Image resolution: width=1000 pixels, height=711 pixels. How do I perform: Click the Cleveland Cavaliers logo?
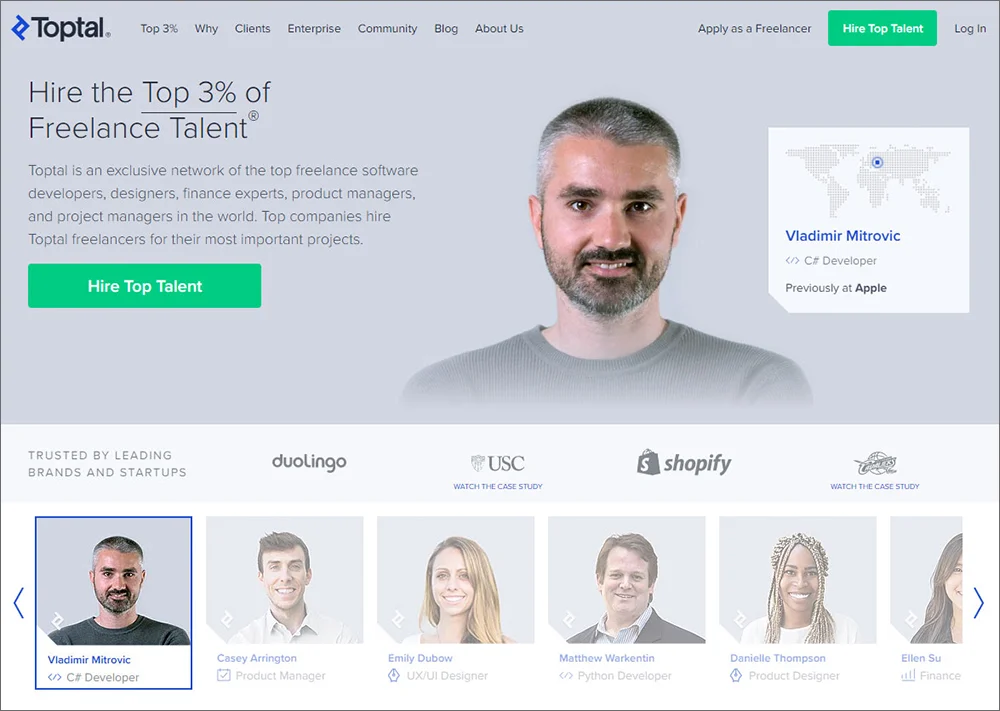click(x=875, y=464)
